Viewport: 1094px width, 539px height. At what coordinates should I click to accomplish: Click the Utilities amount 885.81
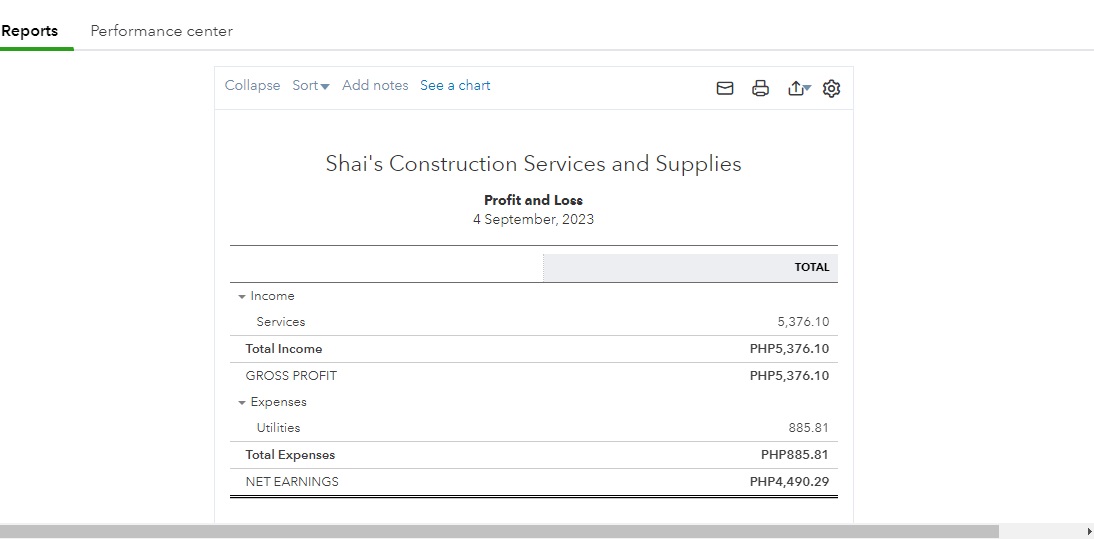(808, 428)
